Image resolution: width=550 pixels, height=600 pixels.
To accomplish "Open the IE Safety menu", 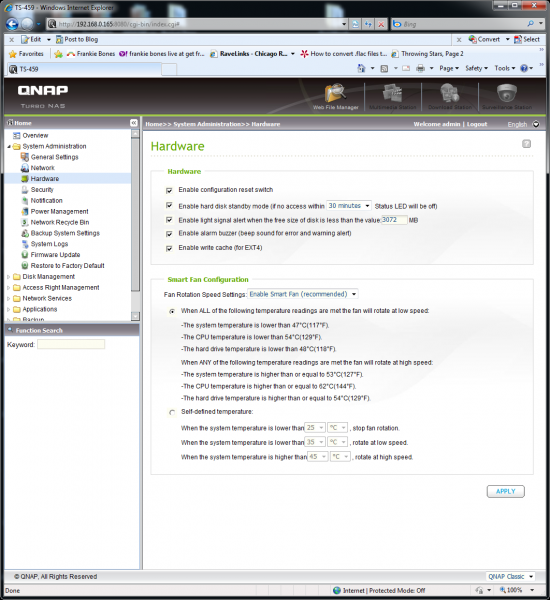I will [476, 68].
